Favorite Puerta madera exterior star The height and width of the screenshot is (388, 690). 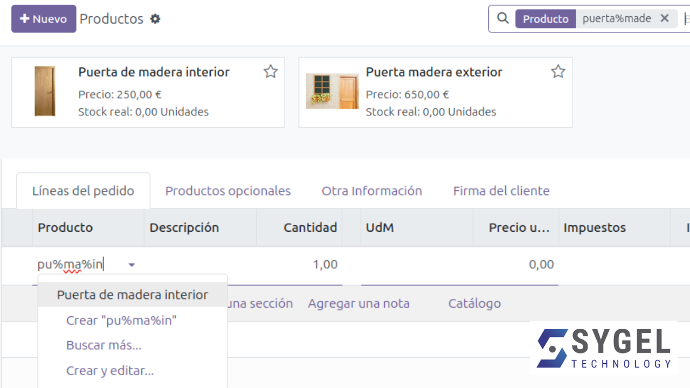558,71
